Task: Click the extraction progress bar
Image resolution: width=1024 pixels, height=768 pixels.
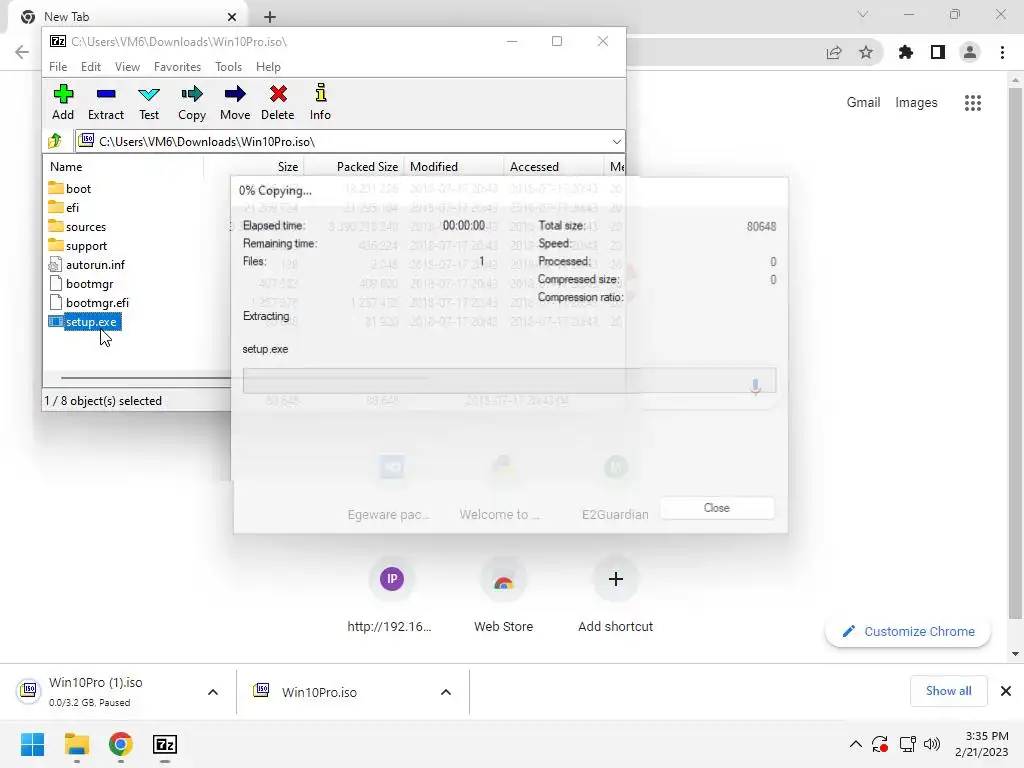Action: click(x=509, y=381)
